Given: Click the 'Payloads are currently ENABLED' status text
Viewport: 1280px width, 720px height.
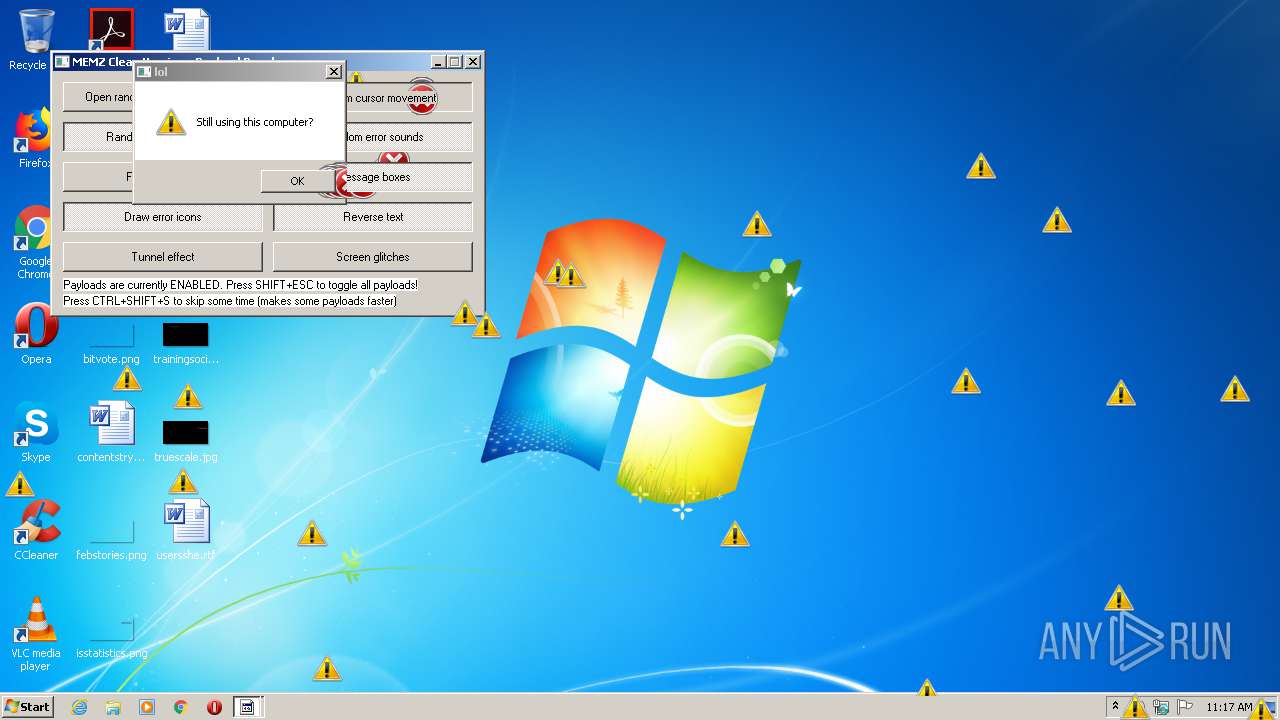Looking at the screenshot, I should (240, 285).
